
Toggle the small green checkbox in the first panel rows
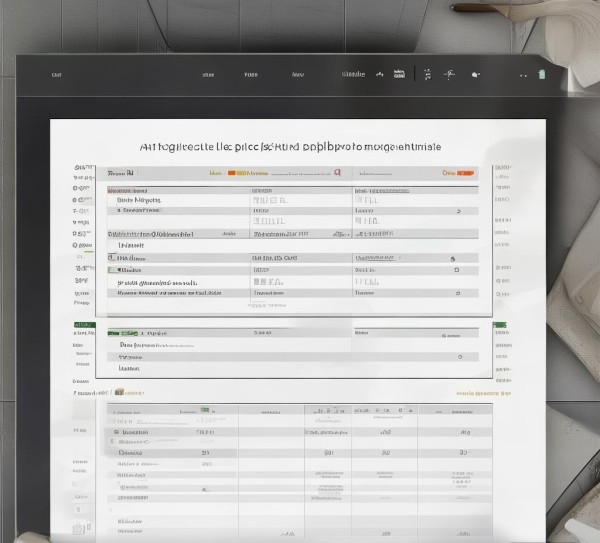(112, 270)
